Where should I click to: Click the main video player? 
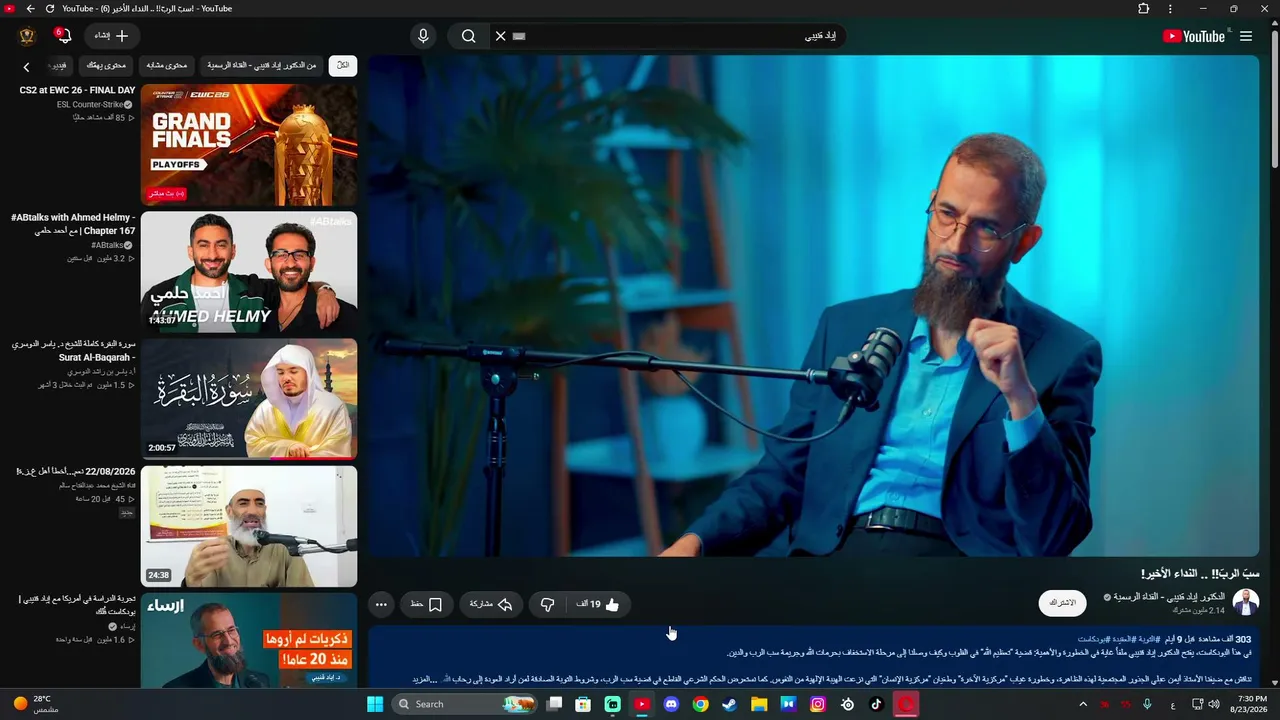pos(814,305)
